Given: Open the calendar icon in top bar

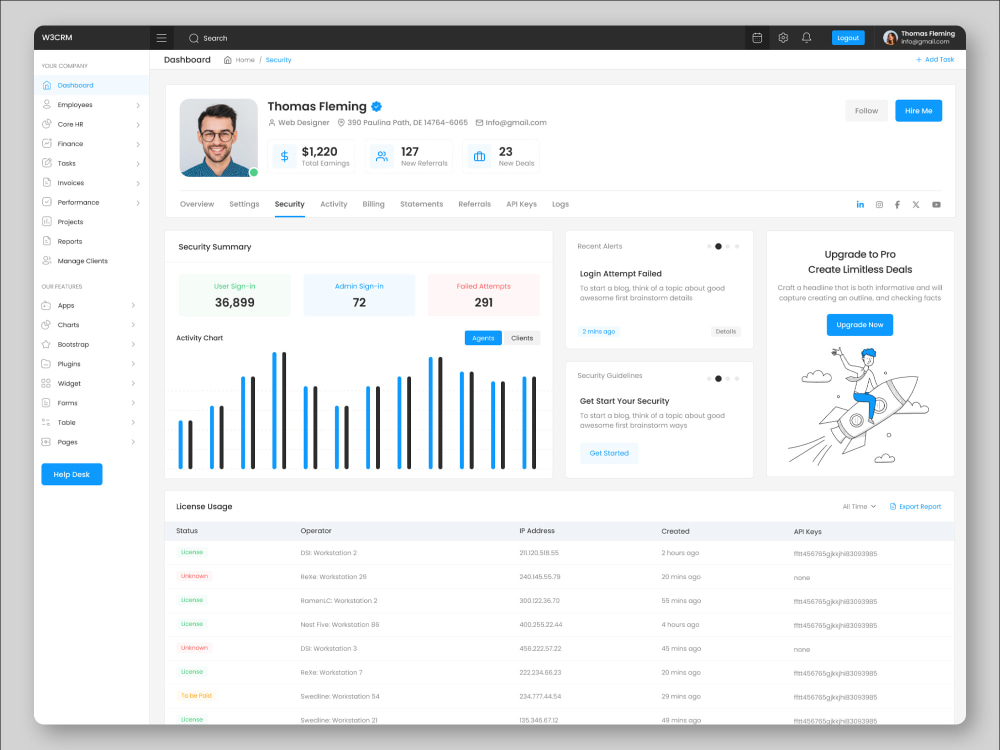Looking at the screenshot, I should [x=757, y=38].
